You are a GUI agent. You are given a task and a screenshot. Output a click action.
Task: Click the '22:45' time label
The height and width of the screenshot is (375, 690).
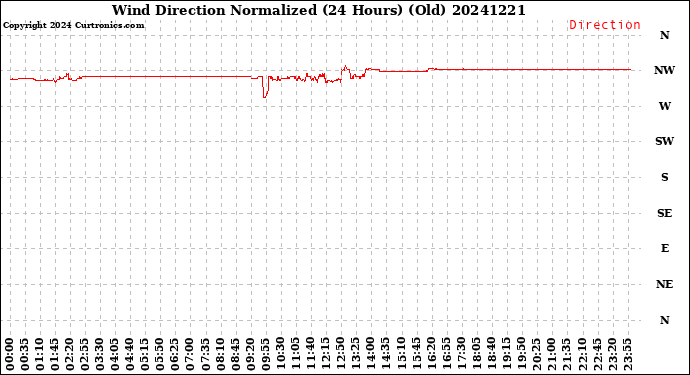[597, 354]
